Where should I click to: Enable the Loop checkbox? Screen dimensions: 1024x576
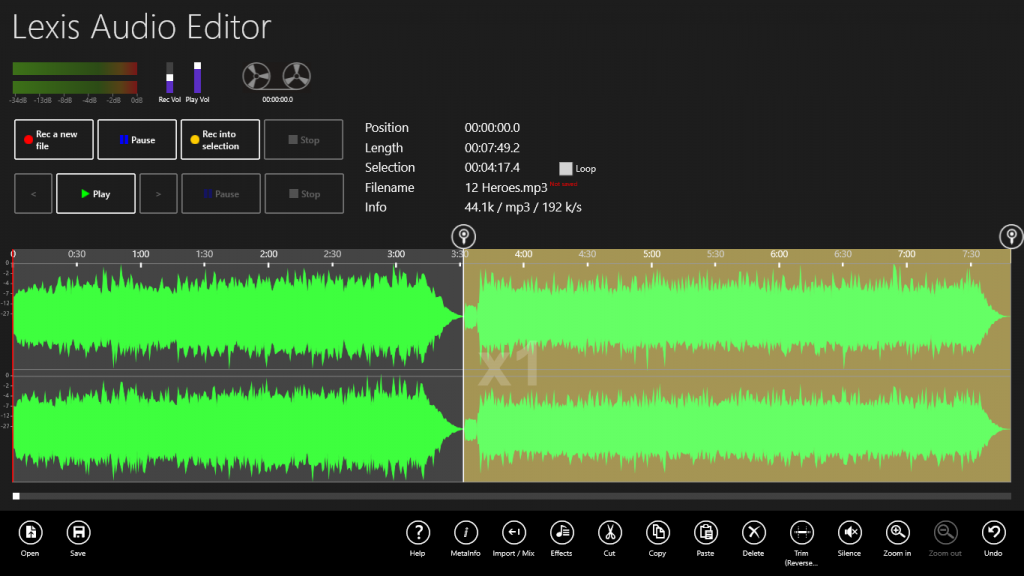(566, 168)
